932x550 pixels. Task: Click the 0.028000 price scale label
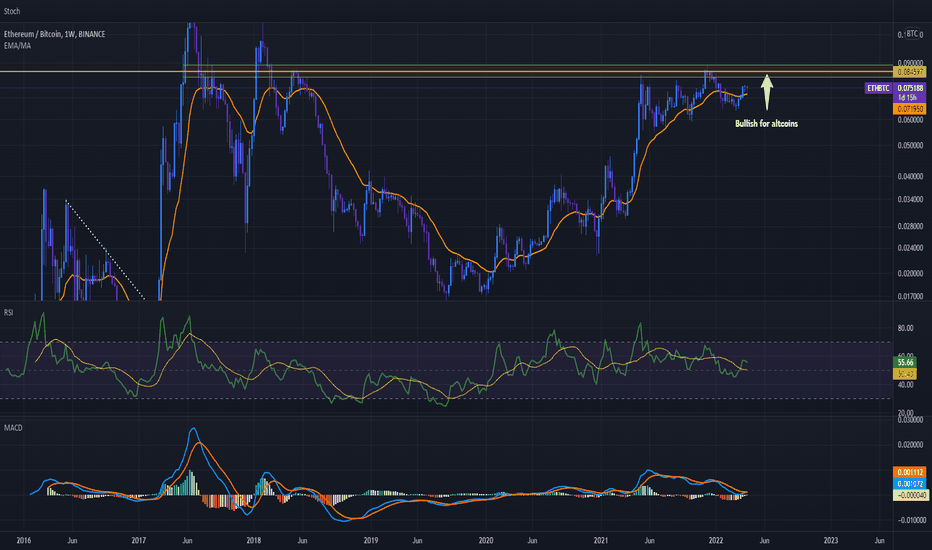[x=910, y=226]
